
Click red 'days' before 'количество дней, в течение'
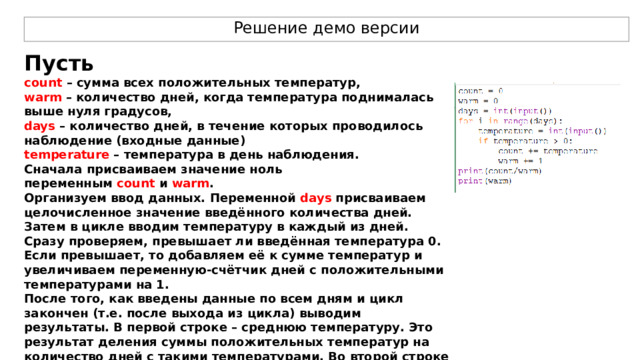(x=40, y=126)
